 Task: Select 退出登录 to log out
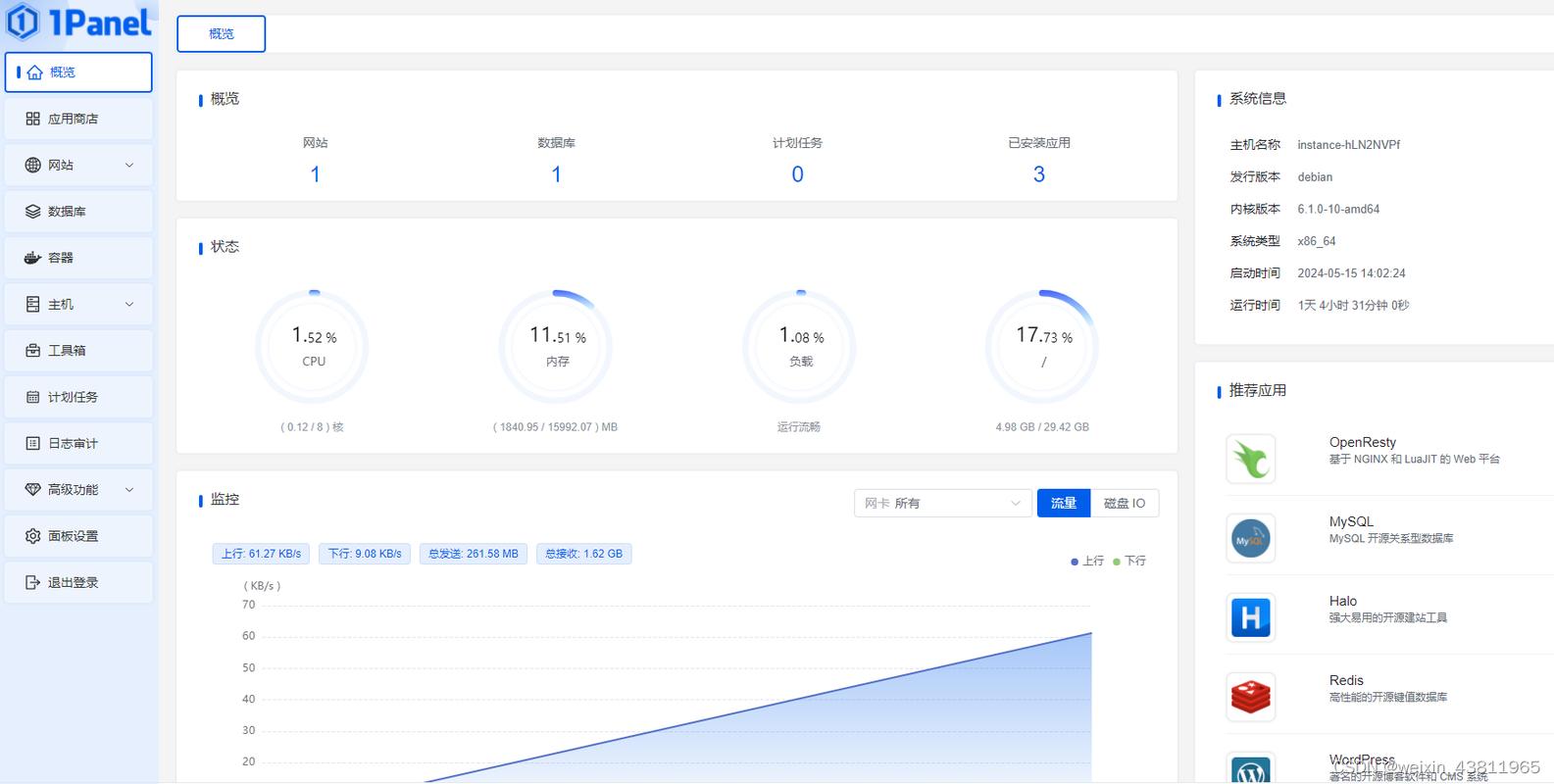(78, 582)
